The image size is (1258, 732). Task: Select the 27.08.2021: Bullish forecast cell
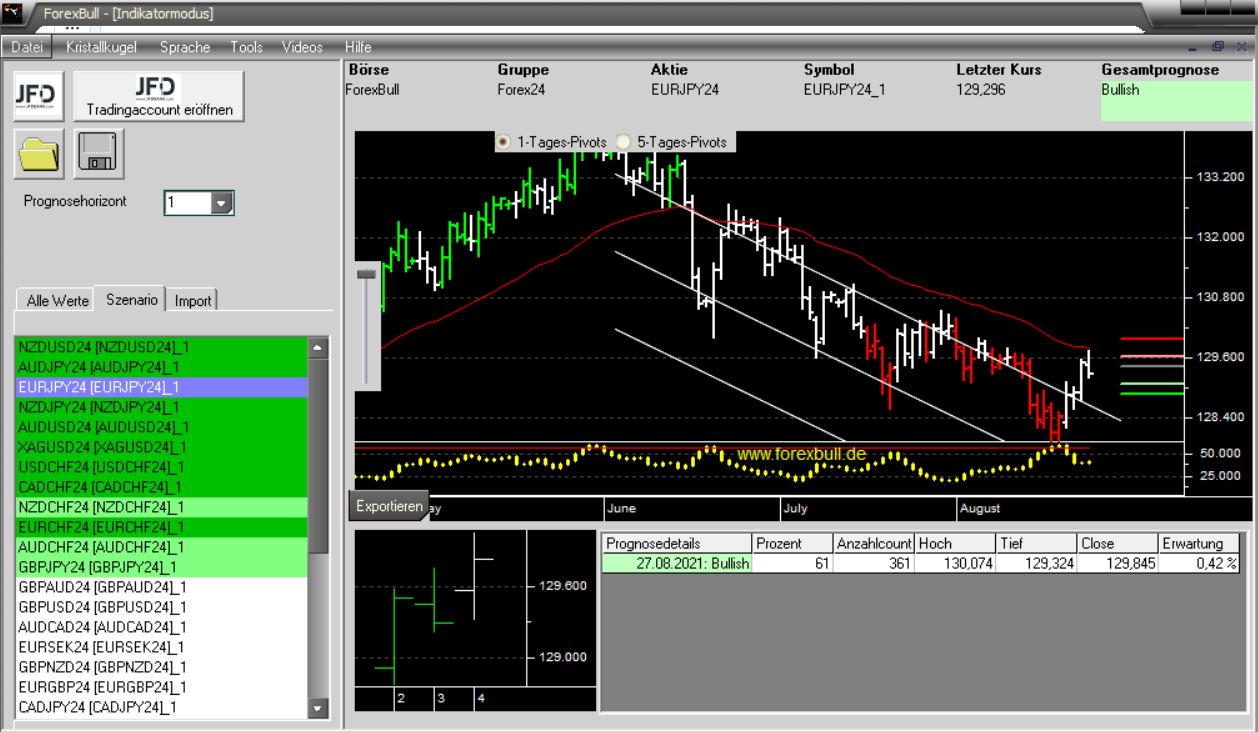(676, 563)
